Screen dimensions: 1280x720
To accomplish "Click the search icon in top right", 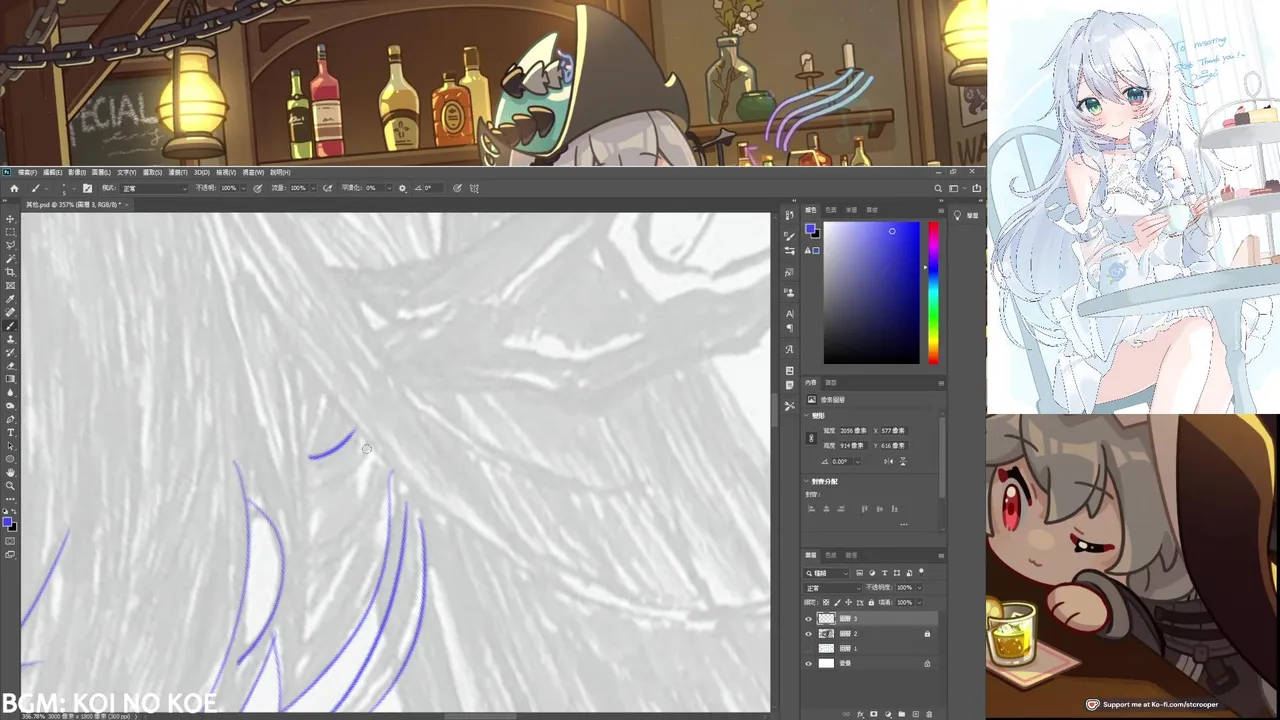I will (938, 188).
